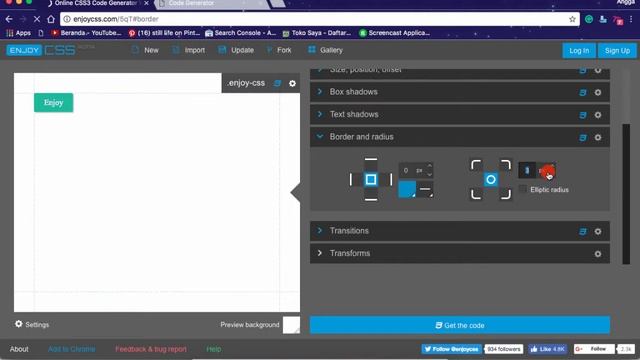Bookmark page with the star icon
Image resolution: width=640 pixels, height=360 pixels.
point(572,19)
